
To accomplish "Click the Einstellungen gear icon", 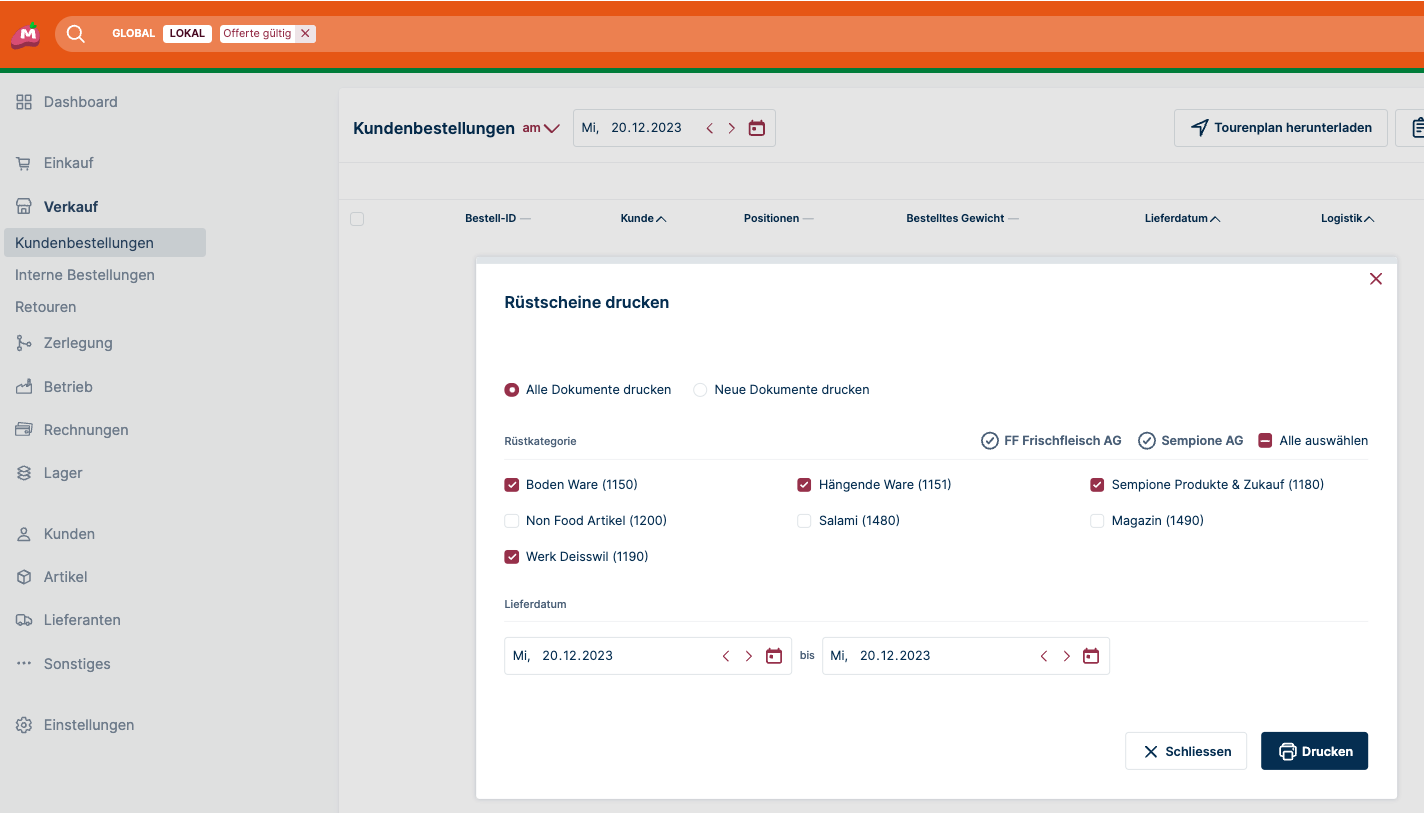I will click(24, 725).
